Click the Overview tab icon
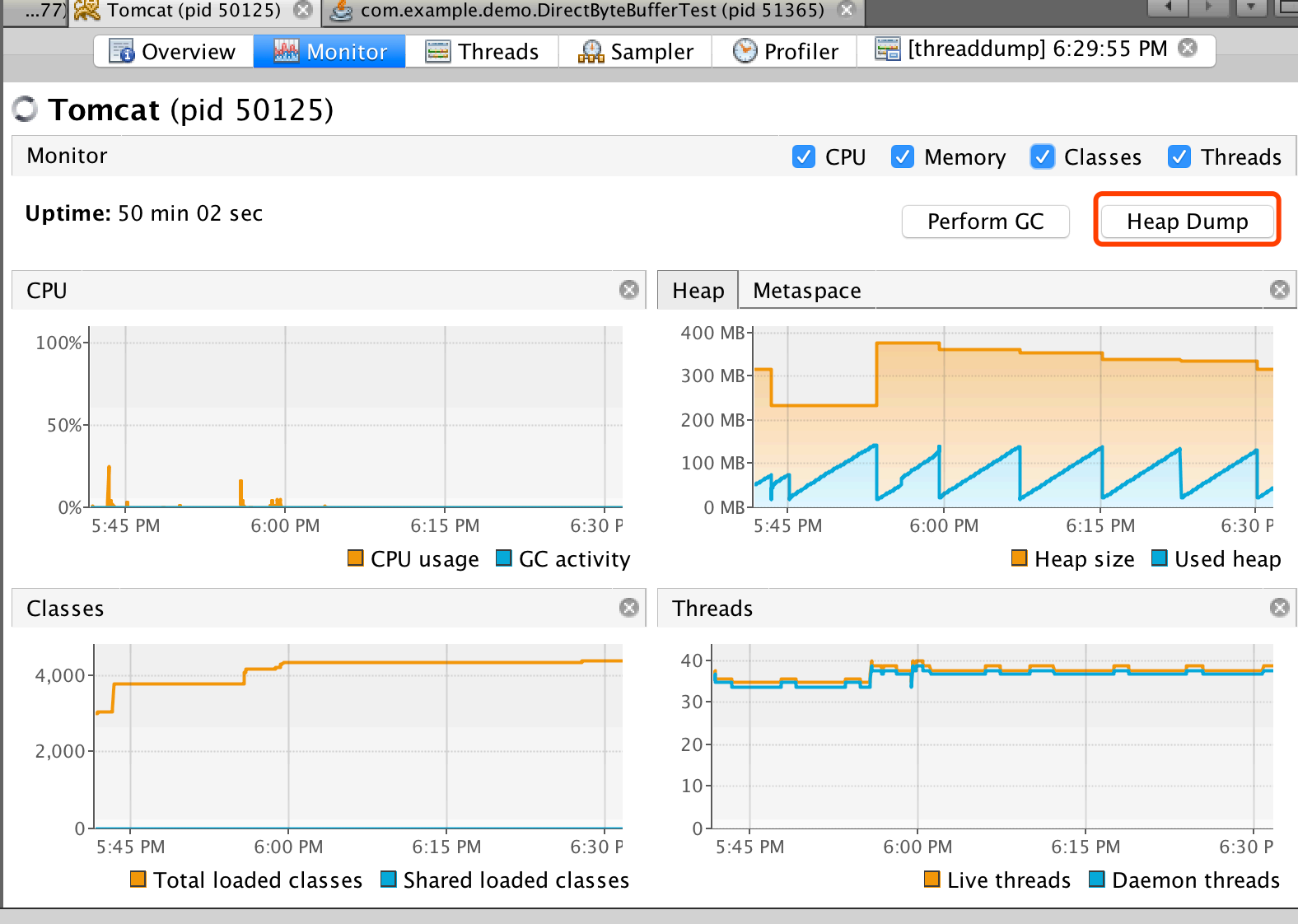This screenshot has width=1298, height=924. (122, 51)
